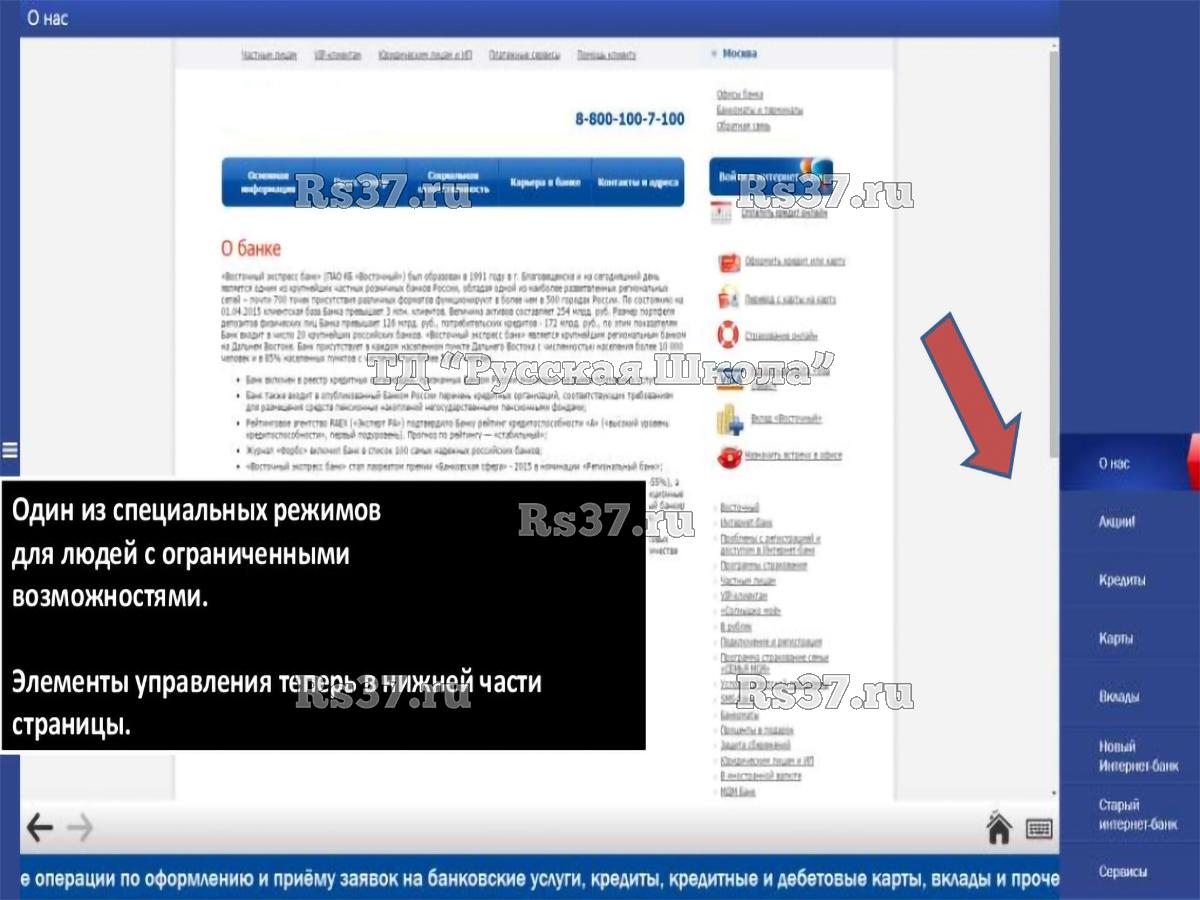Switch to 'Контакты и адреса' tab
Image resolution: width=1200 pixels, height=900 pixels.
click(638, 182)
